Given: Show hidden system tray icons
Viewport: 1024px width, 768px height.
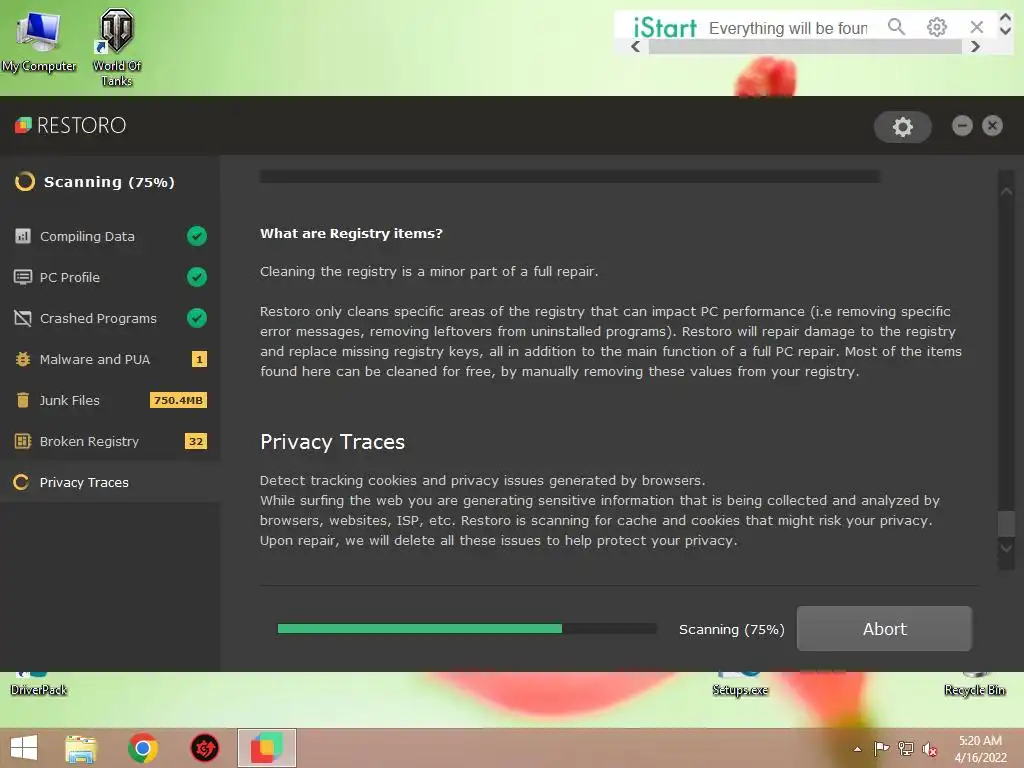Looking at the screenshot, I should pyautogui.click(x=857, y=749).
